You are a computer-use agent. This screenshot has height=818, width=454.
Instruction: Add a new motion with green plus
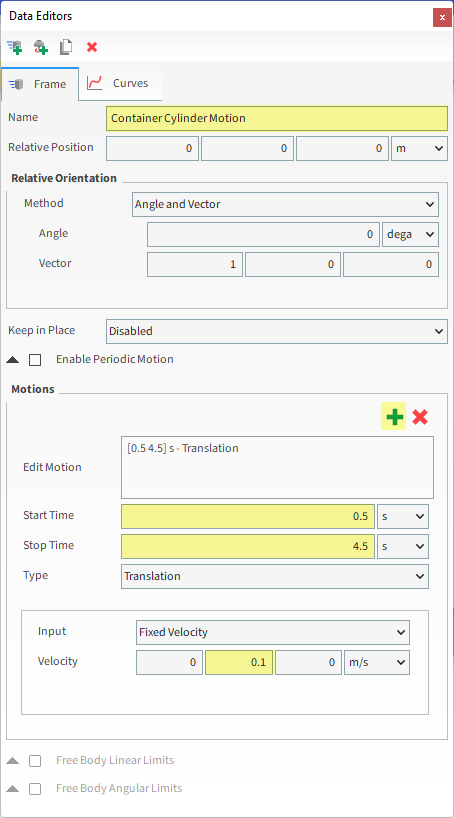click(395, 417)
